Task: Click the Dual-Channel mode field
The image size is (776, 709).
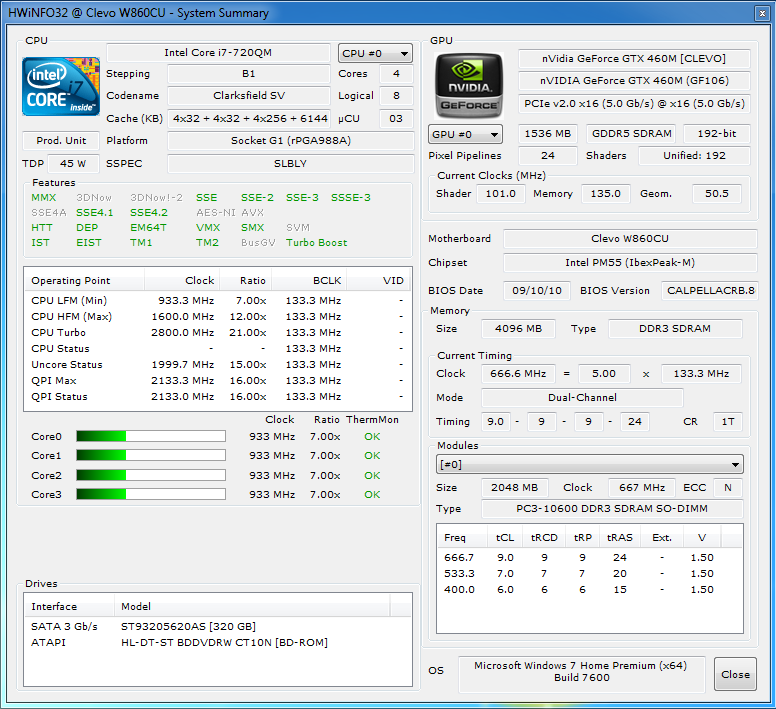Action: [582, 397]
